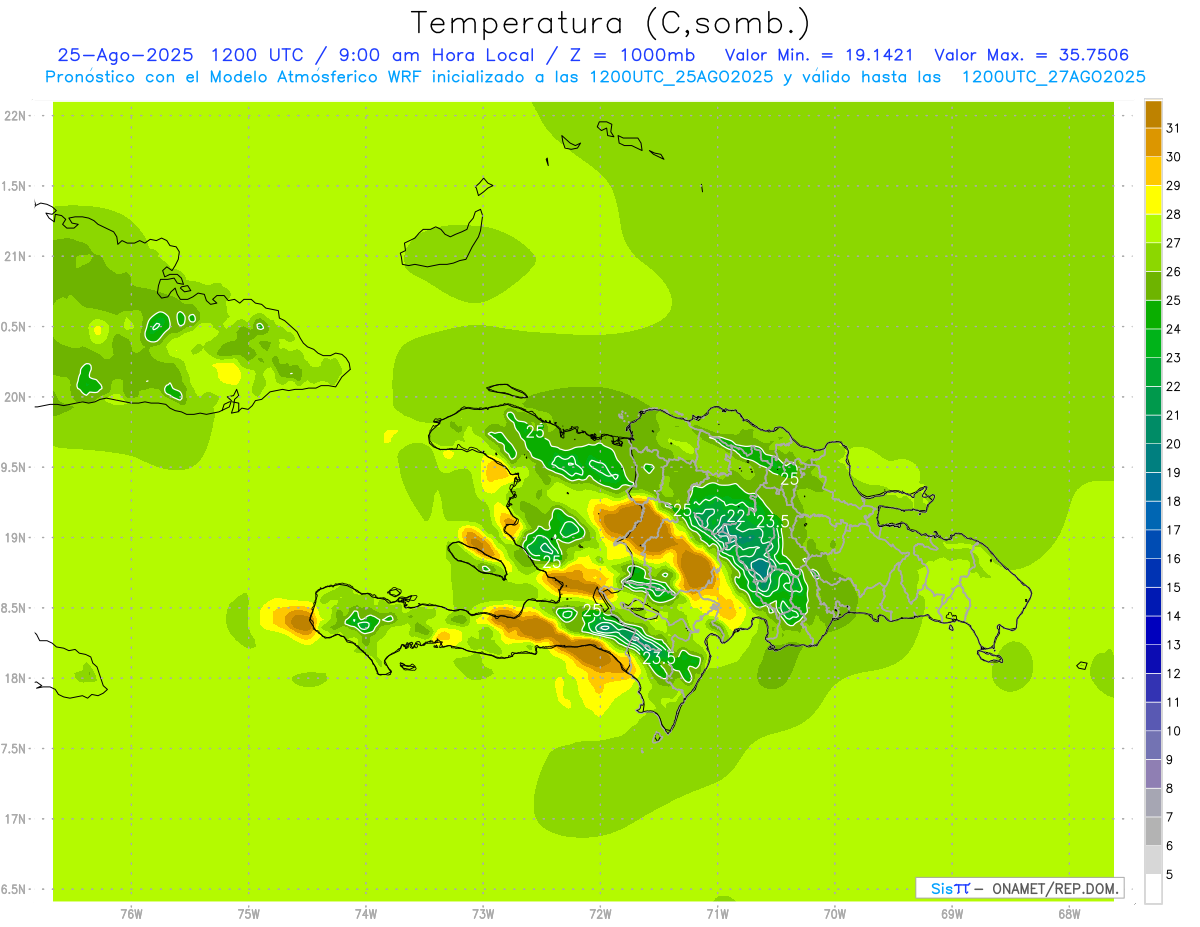Pick the yellow legend swatch between 28 and 29
The width and height of the screenshot is (1200, 927).
point(1153,200)
